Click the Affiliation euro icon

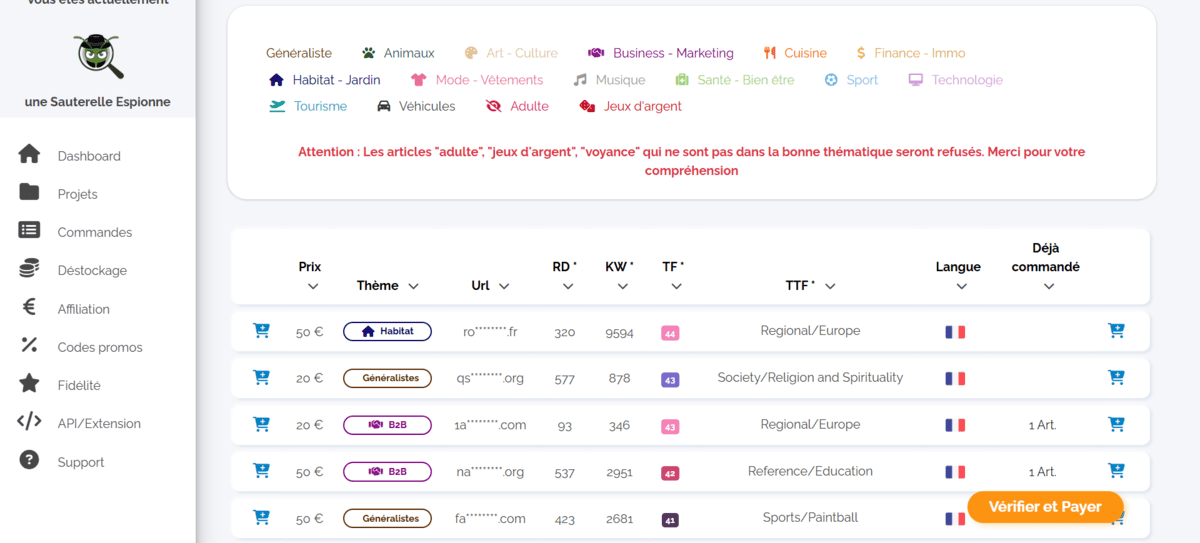[x=29, y=308]
